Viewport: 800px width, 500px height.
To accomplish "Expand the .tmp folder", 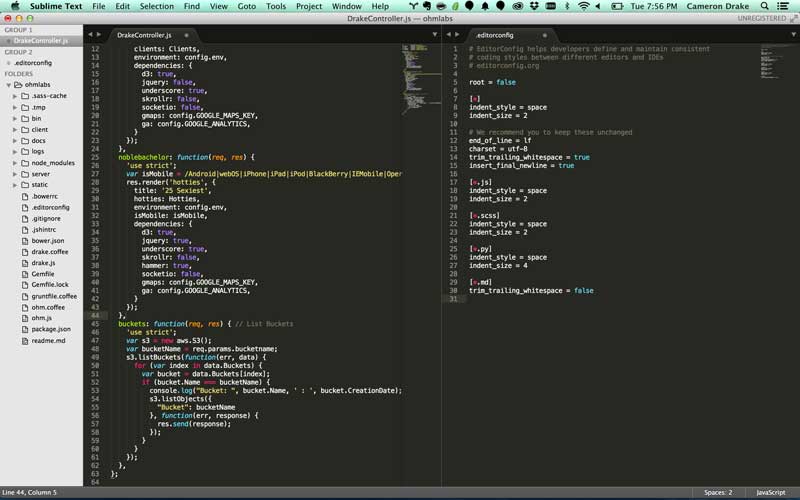I will tap(15, 108).
